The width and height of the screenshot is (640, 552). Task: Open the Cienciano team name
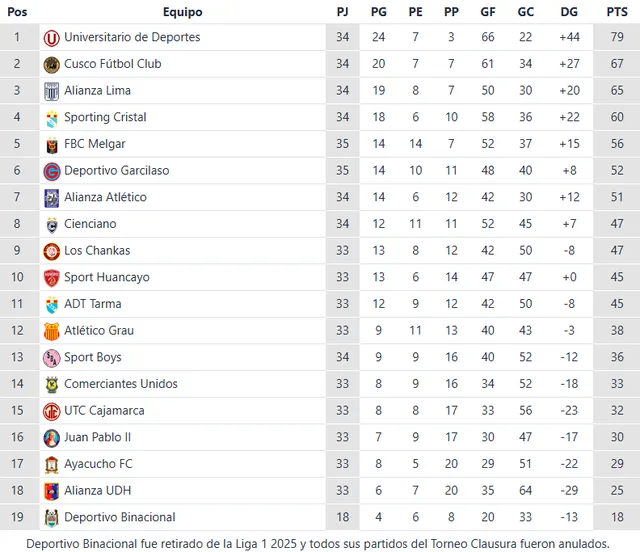click(x=90, y=224)
